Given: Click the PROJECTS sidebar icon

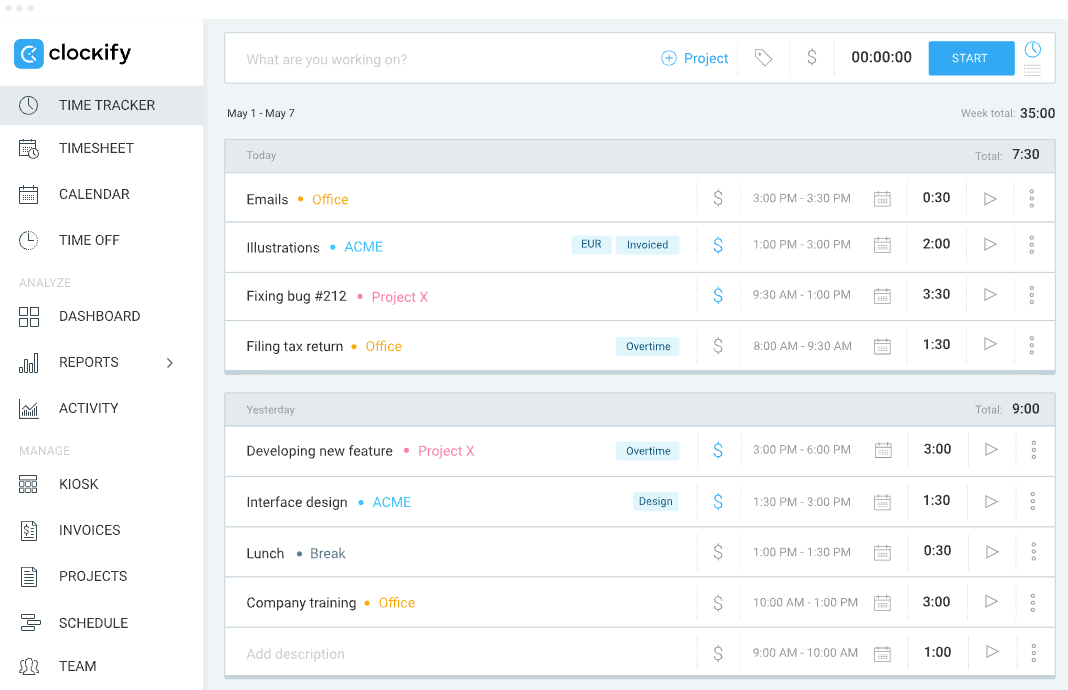Looking at the screenshot, I should pyautogui.click(x=29, y=577).
